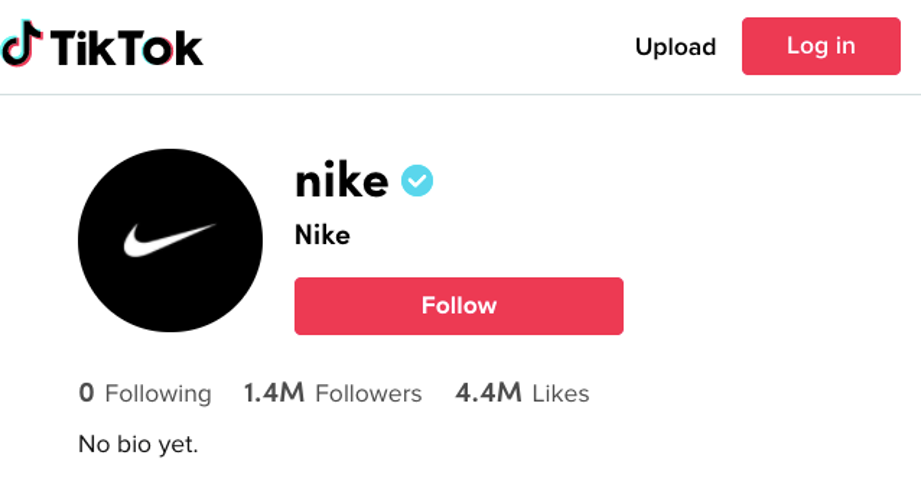Image resolution: width=922 pixels, height=481 pixels.
Task: Click the white Nike swoosh logo
Action: point(169,240)
